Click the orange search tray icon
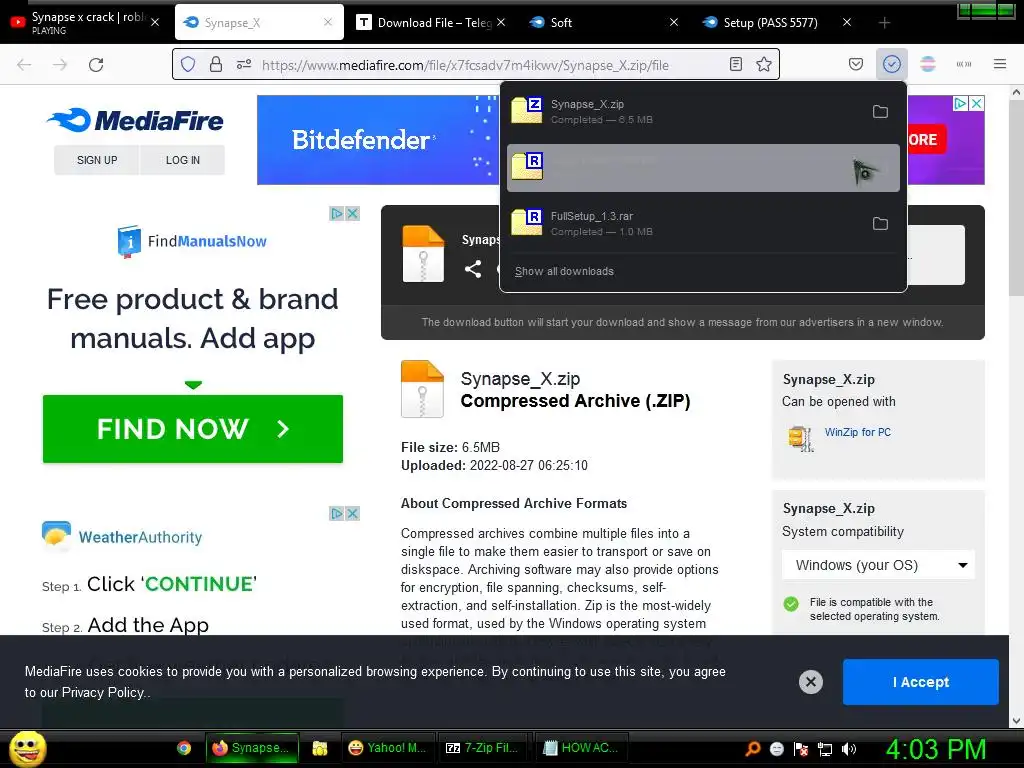The image size is (1024, 768). [x=753, y=748]
